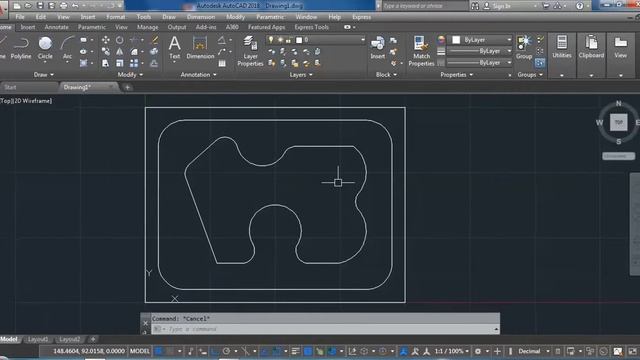Click the Move tool in Modify panel
Image resolution: width=640 pixels, height=360 pixels.
click(105, 40)
